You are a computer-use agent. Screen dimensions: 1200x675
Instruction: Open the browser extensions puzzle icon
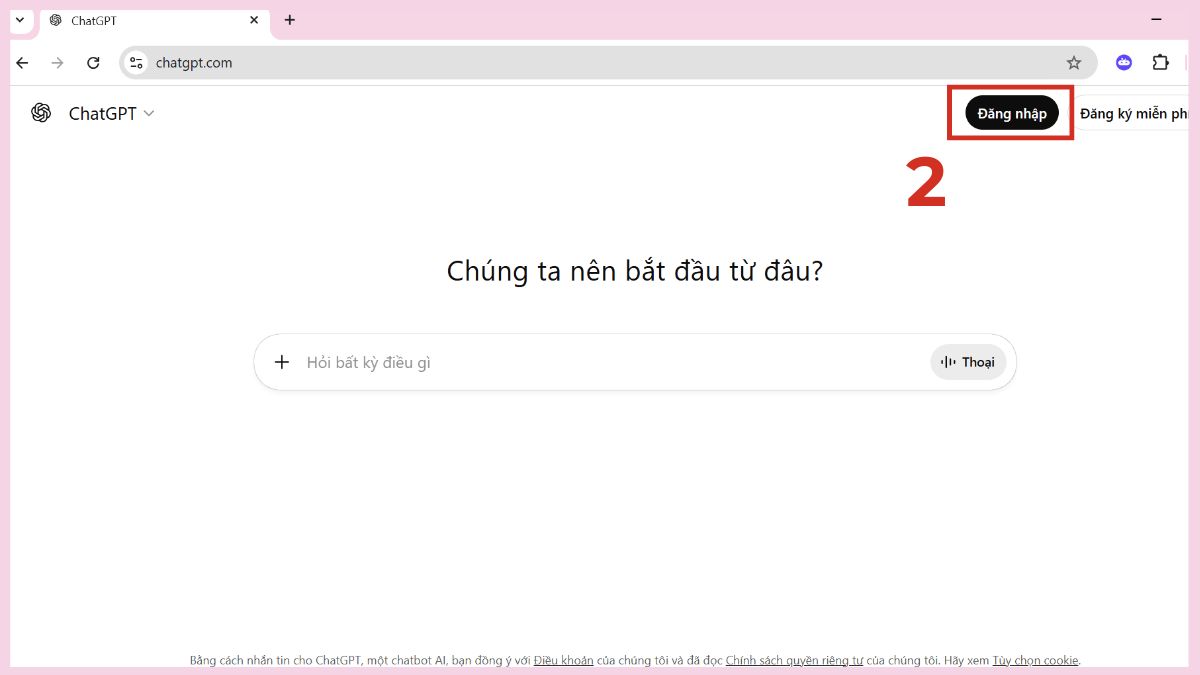(1160, 62)
